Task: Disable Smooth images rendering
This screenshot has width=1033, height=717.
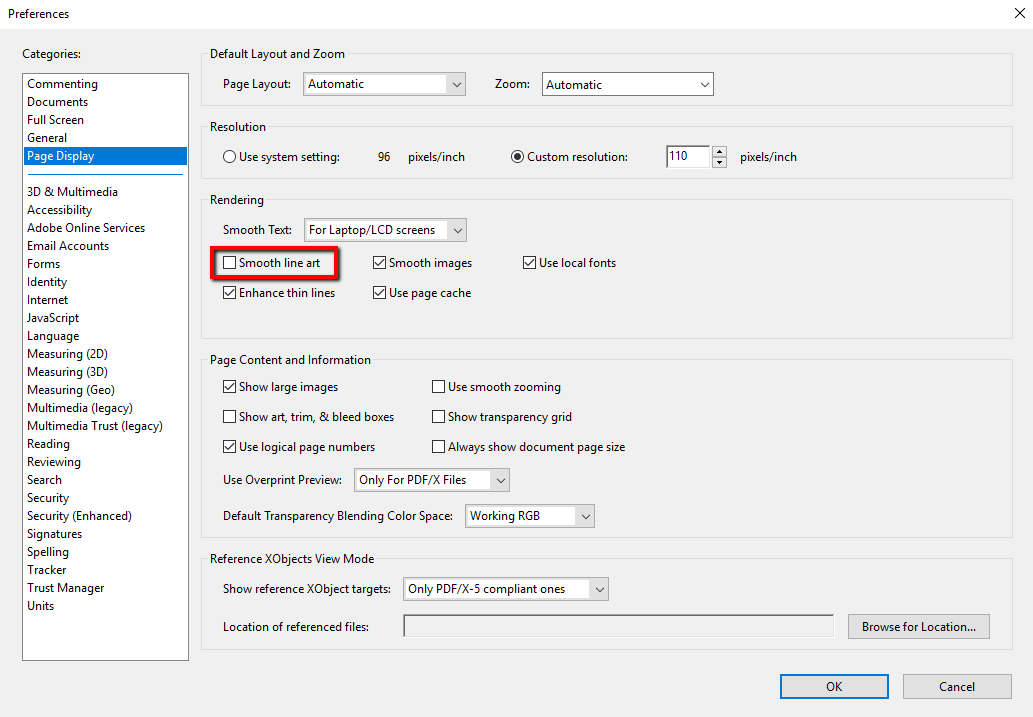Action: [379, 262]
